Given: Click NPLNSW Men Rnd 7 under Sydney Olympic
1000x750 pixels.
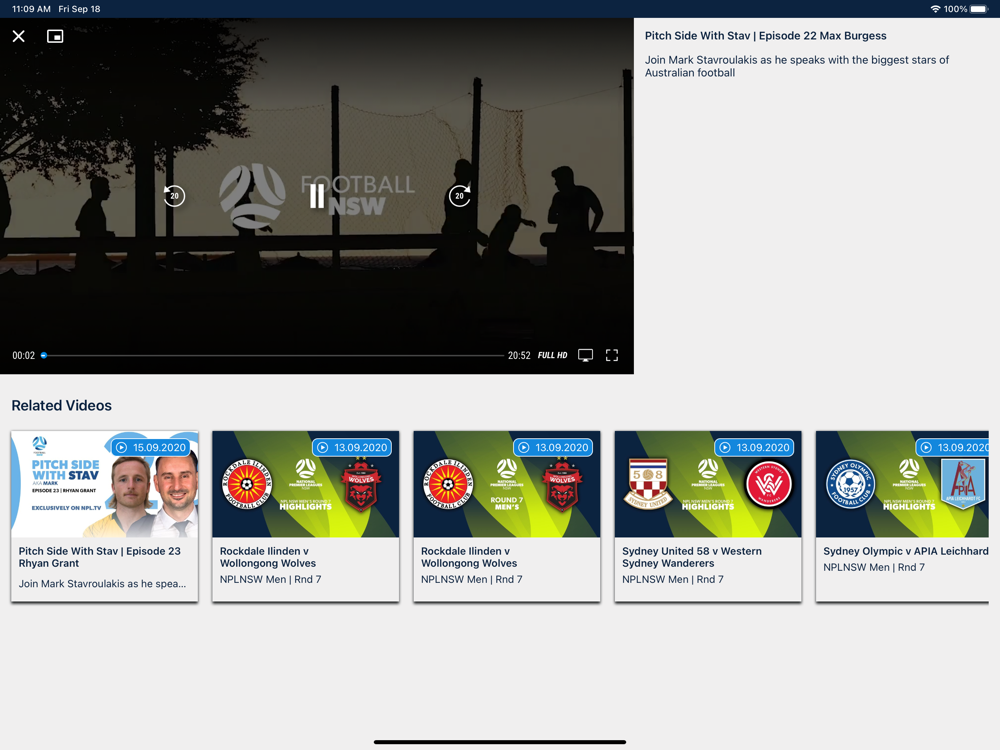Looking at the screenshot, I should (874, 567).
